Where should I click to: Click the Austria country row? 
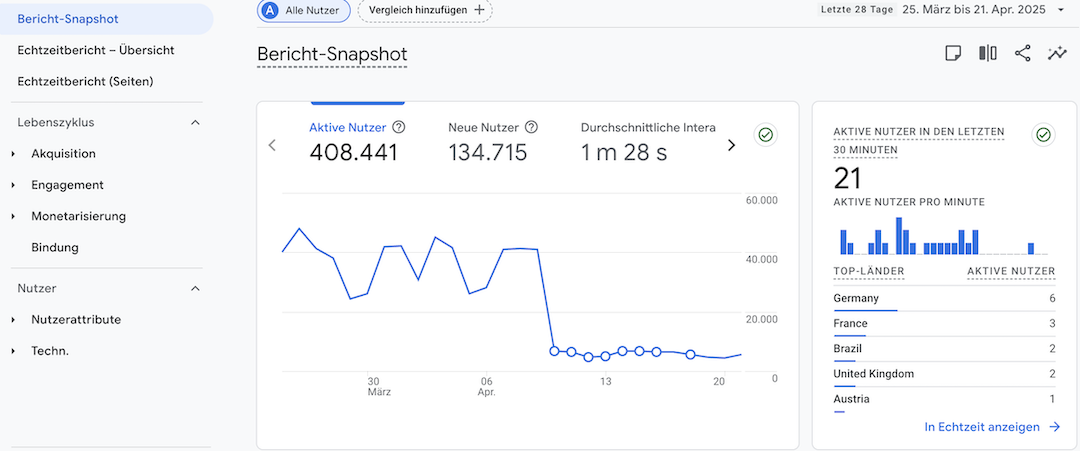[x=944, y=399]
